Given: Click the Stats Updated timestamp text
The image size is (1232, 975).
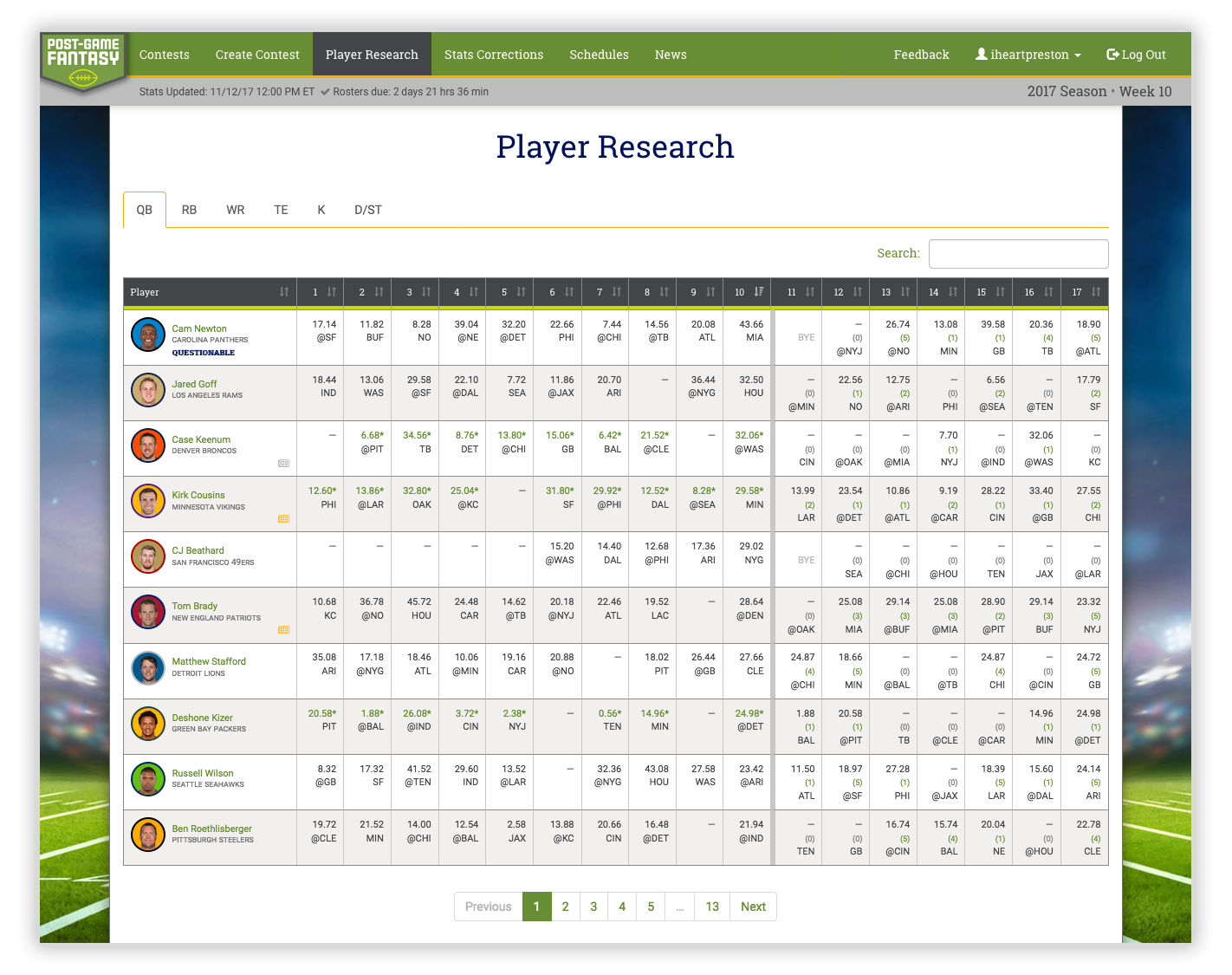Looking at the screenshot, I should 227,91.
